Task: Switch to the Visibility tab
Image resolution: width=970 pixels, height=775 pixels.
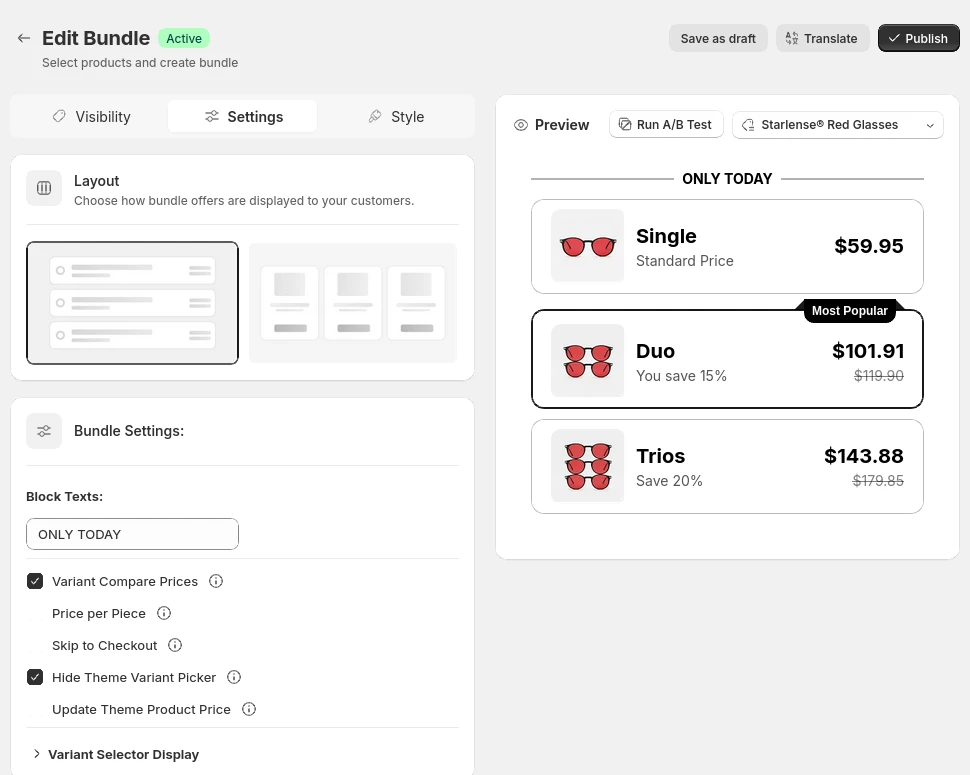Action: 92,117
